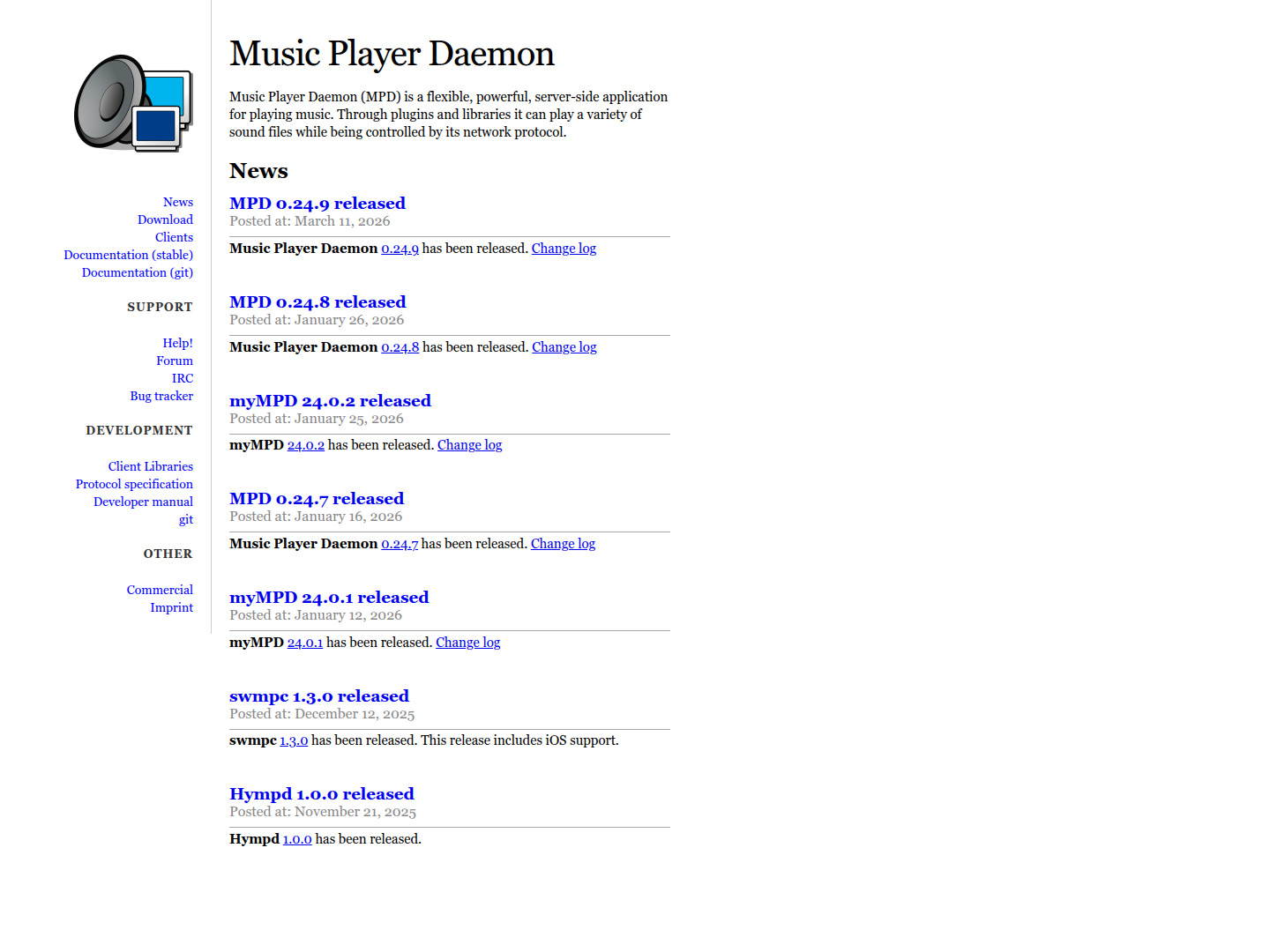Open Documentation (stable)
Viewport: 1270px width, 952px height.
point(129,255)
